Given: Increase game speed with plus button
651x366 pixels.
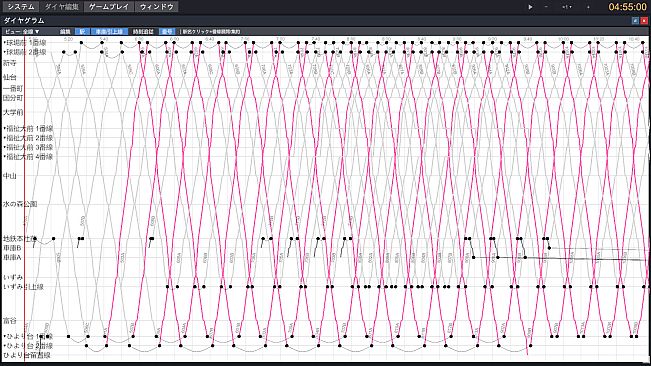Looking at the screenshot, I should click(588, 7).
